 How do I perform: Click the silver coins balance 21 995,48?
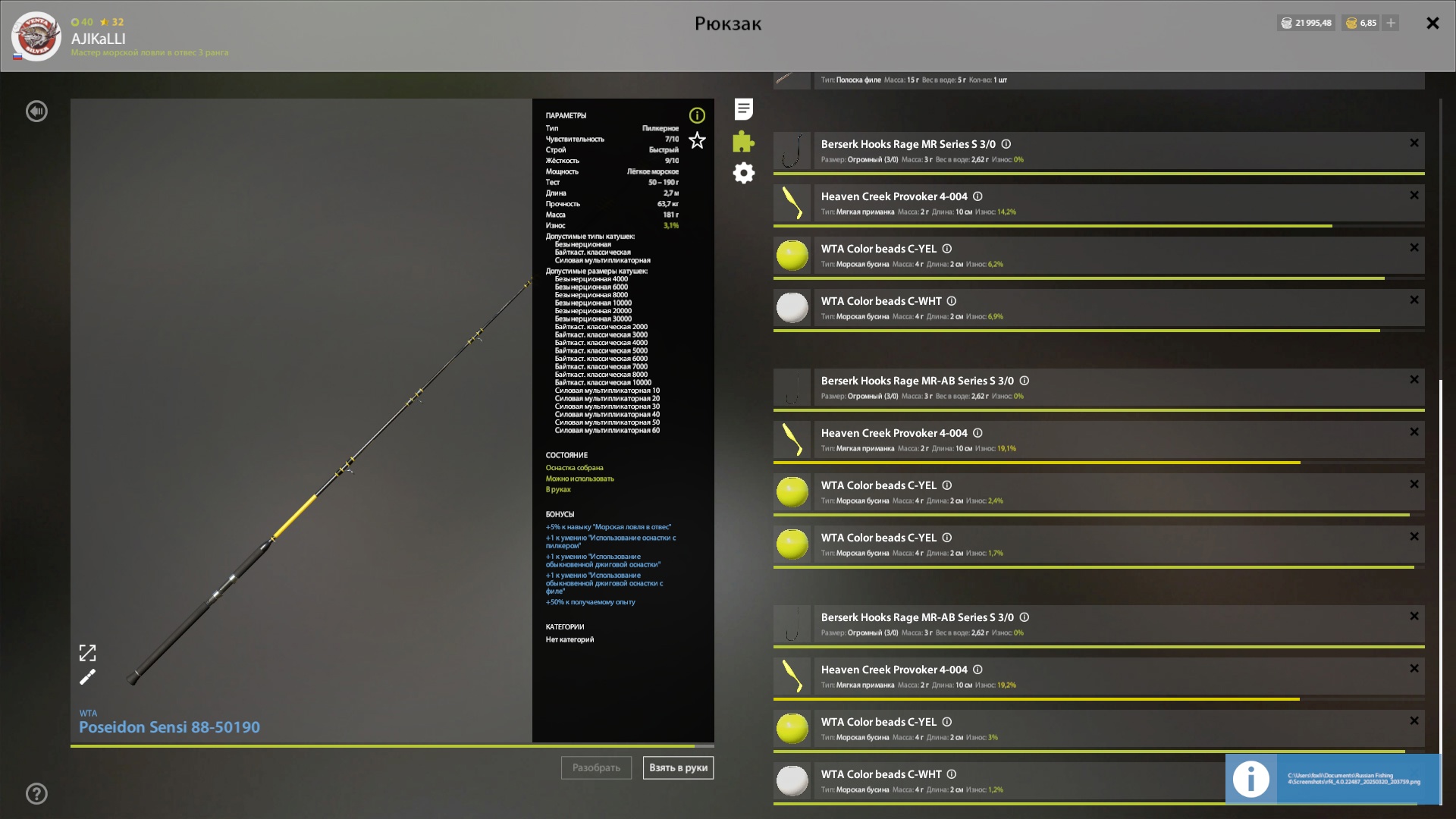coord(1306,23)
